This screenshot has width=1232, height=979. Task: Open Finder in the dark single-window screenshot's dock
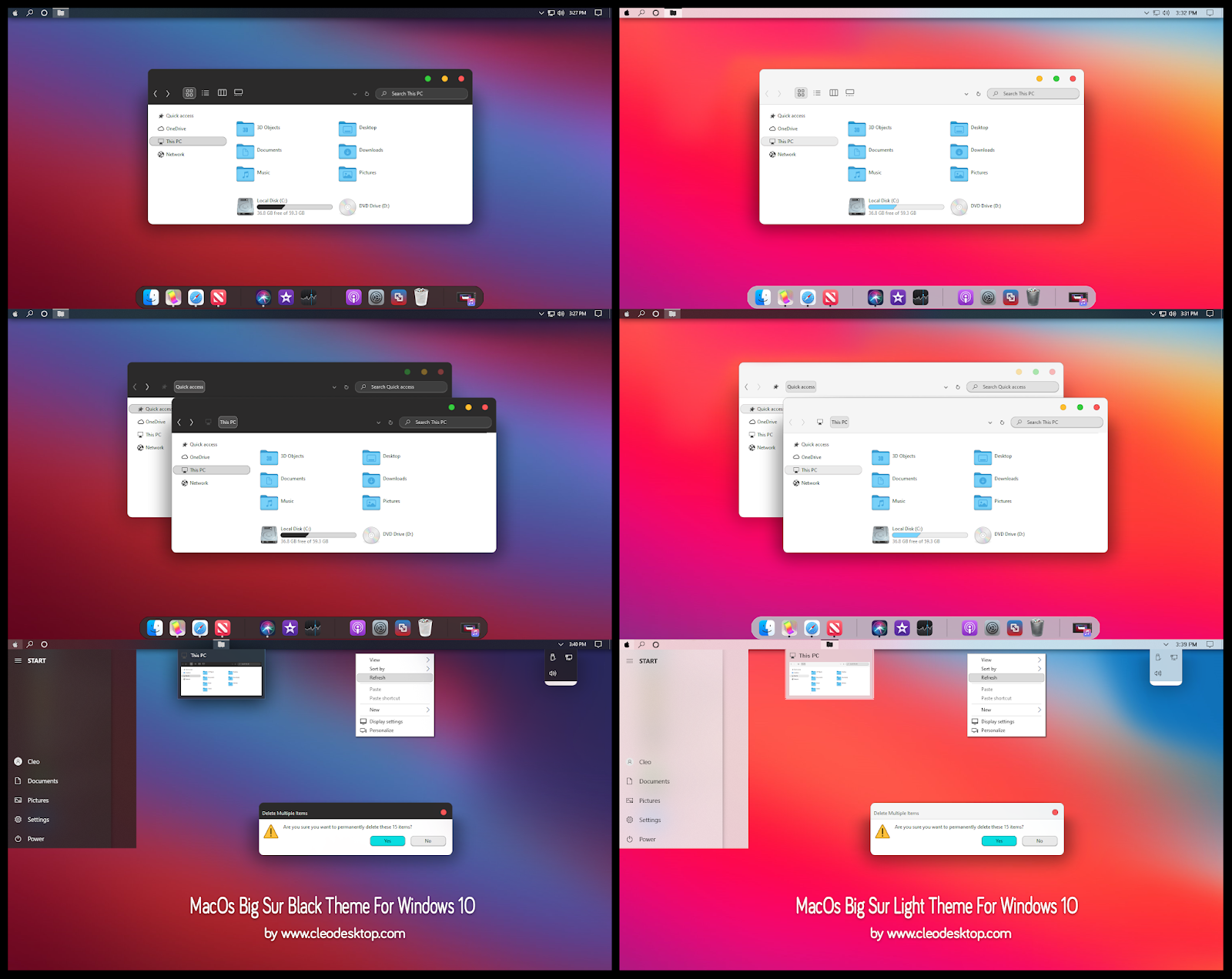pyautogui.click(x=152, y=297)
